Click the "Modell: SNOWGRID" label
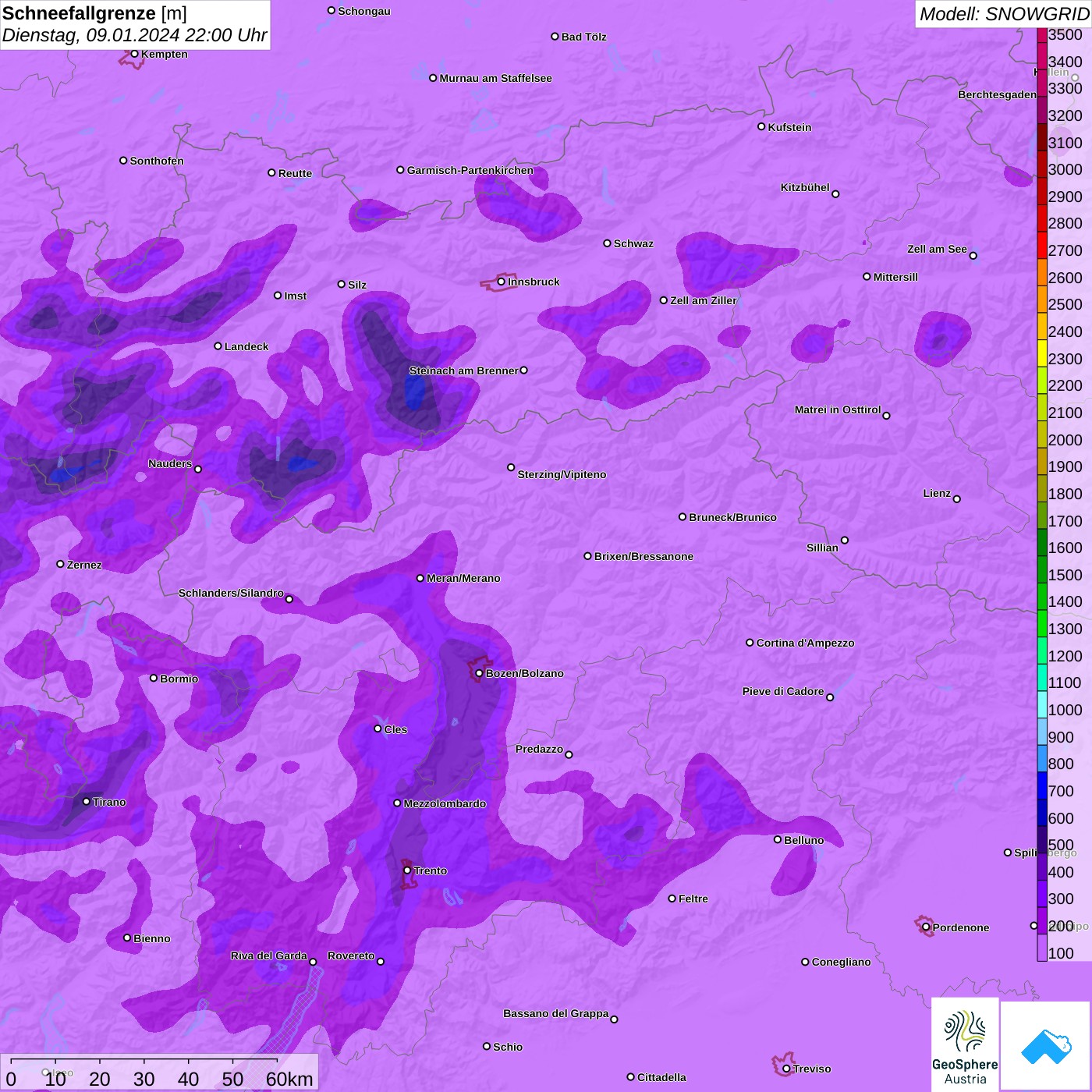The image size is (1092, 1092). pyautogui.click(x=1004, y=14)
